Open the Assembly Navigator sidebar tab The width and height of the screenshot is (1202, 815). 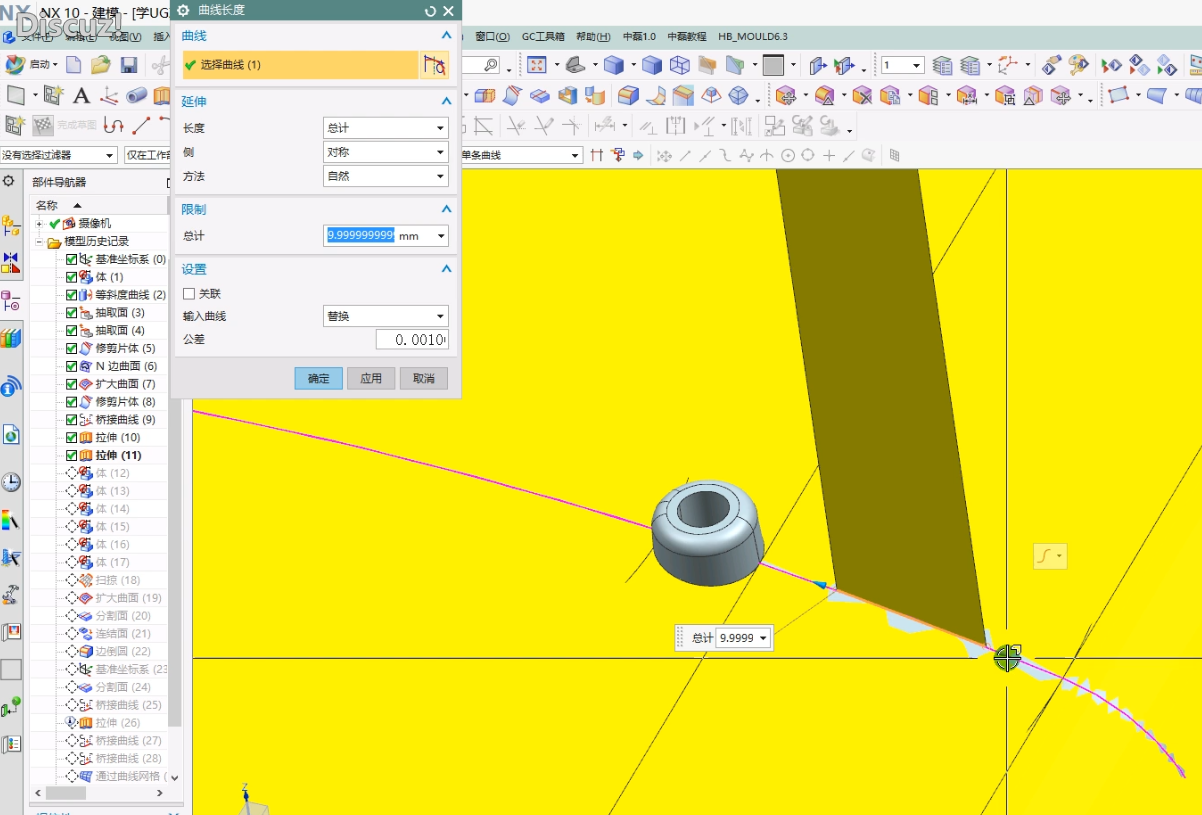click(x=11, y=226)
